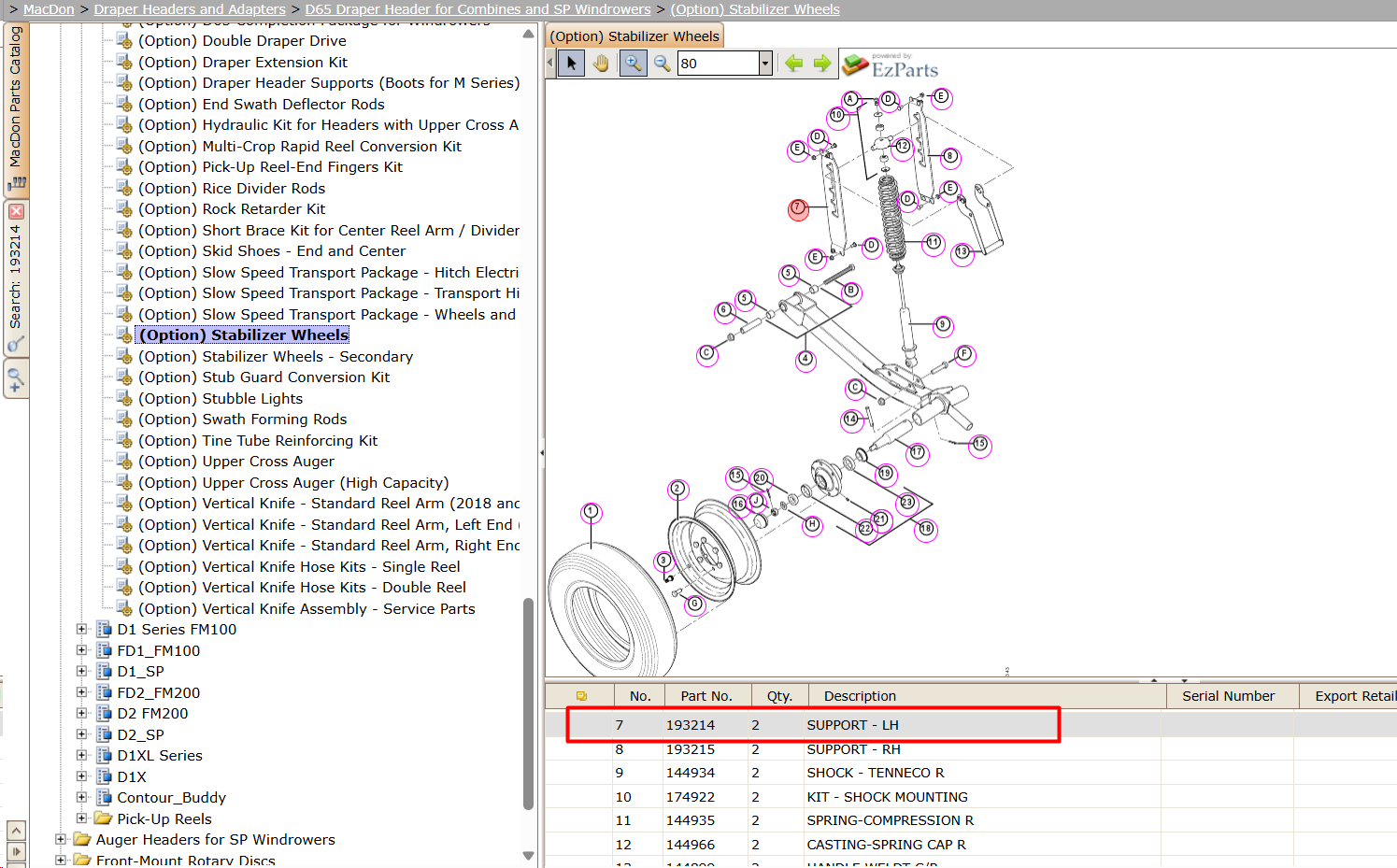Activate the hand pan tool
Screen dimensions: 1397x868
pyautogui.click(x=601, y=64)
